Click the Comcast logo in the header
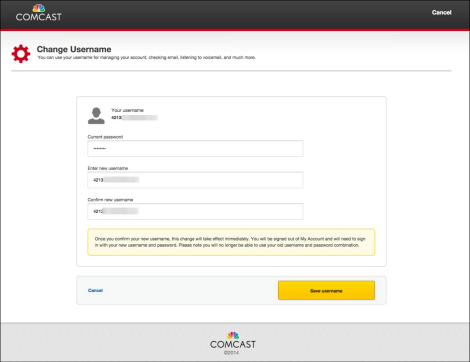470x362 pixels. 39,13
